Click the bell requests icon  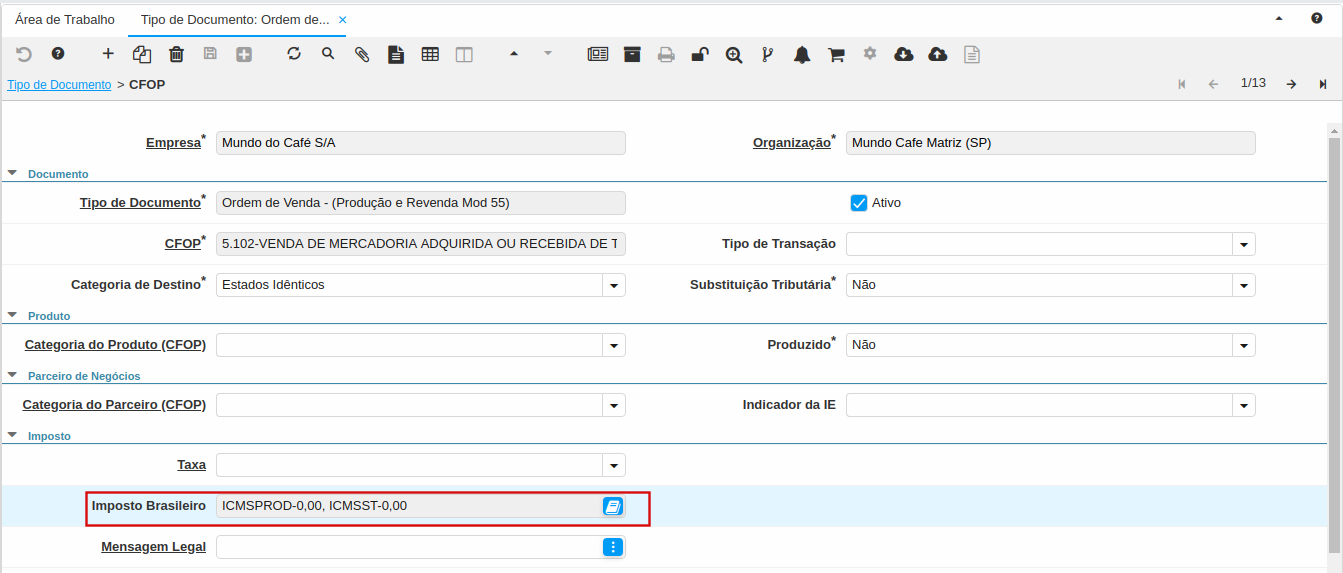click(x=802, y=54)
